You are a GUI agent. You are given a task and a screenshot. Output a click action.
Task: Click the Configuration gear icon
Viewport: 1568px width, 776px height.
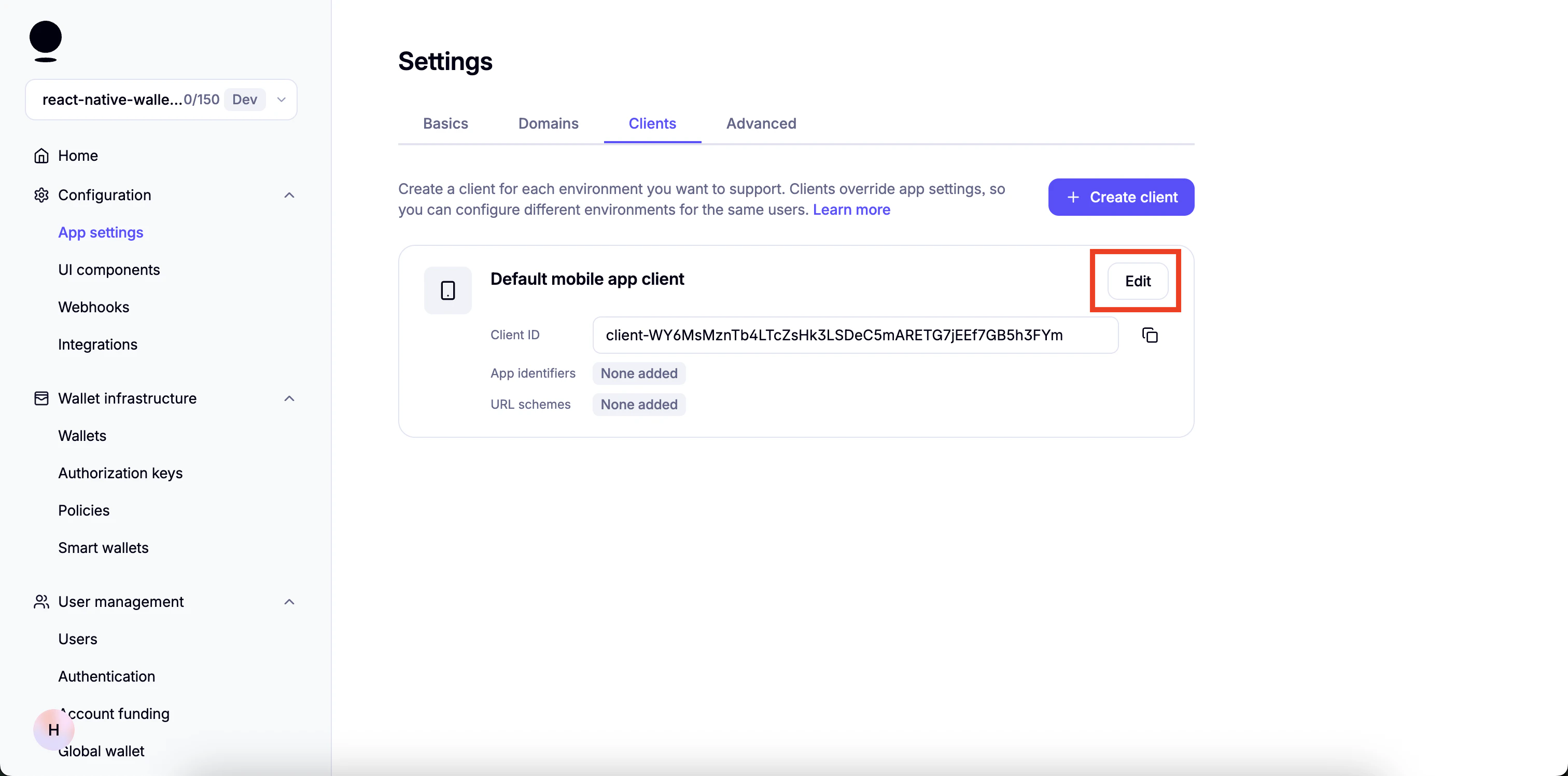click(x=41, y=195)
